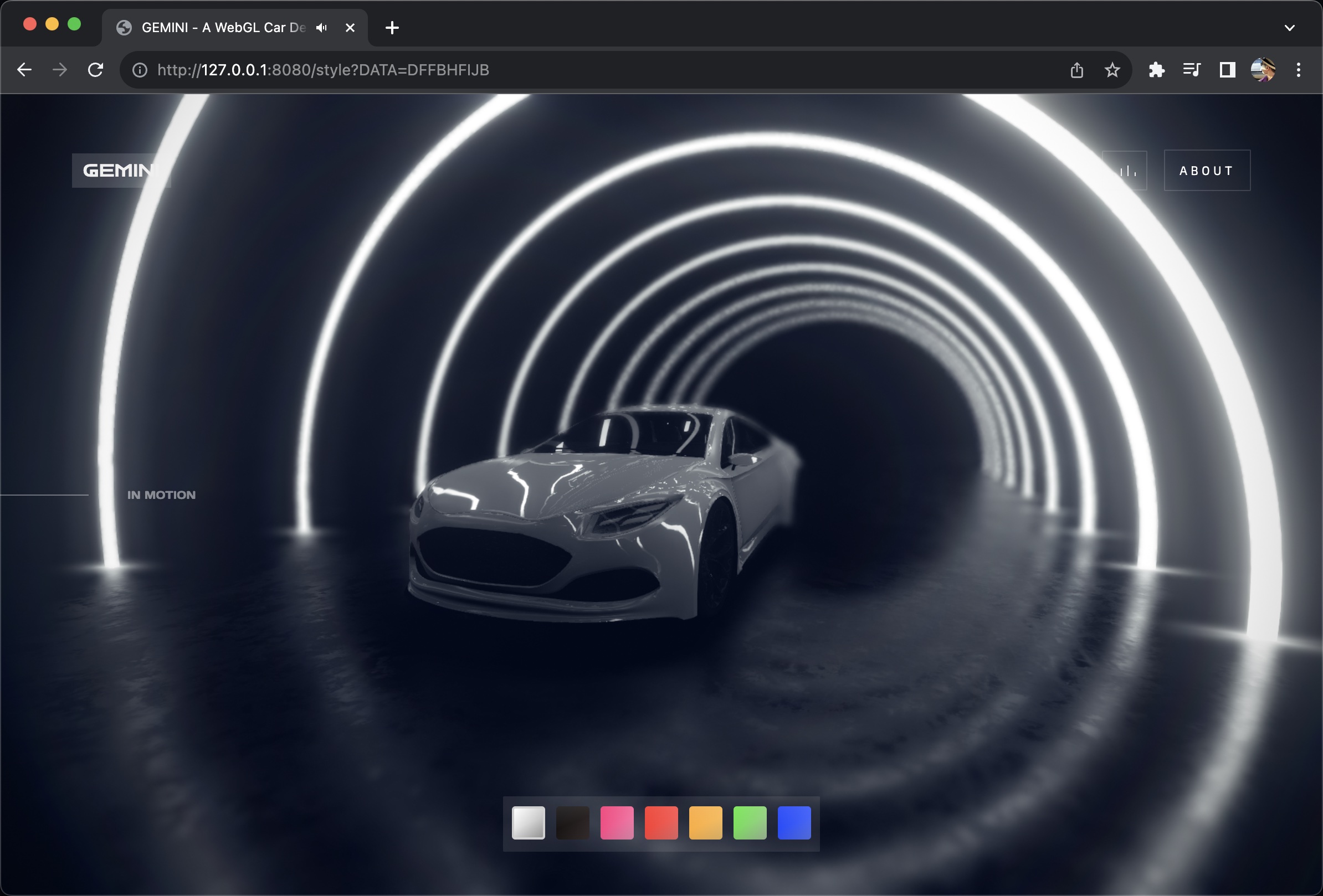1323x896 pixels.
Task: Open the share page icon
Action: point(1076,70)
